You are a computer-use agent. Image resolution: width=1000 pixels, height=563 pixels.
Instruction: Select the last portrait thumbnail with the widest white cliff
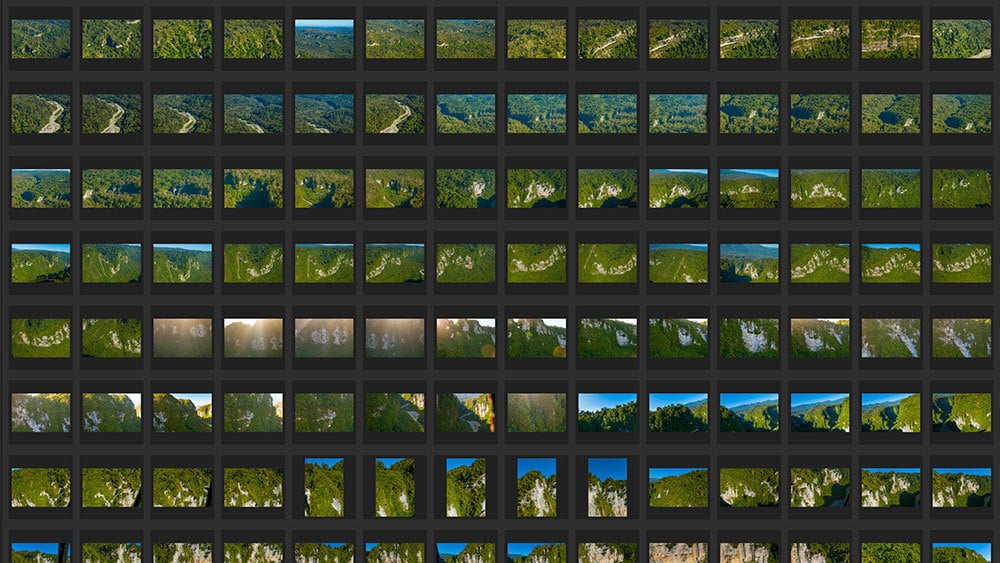(x=607, y=488)
